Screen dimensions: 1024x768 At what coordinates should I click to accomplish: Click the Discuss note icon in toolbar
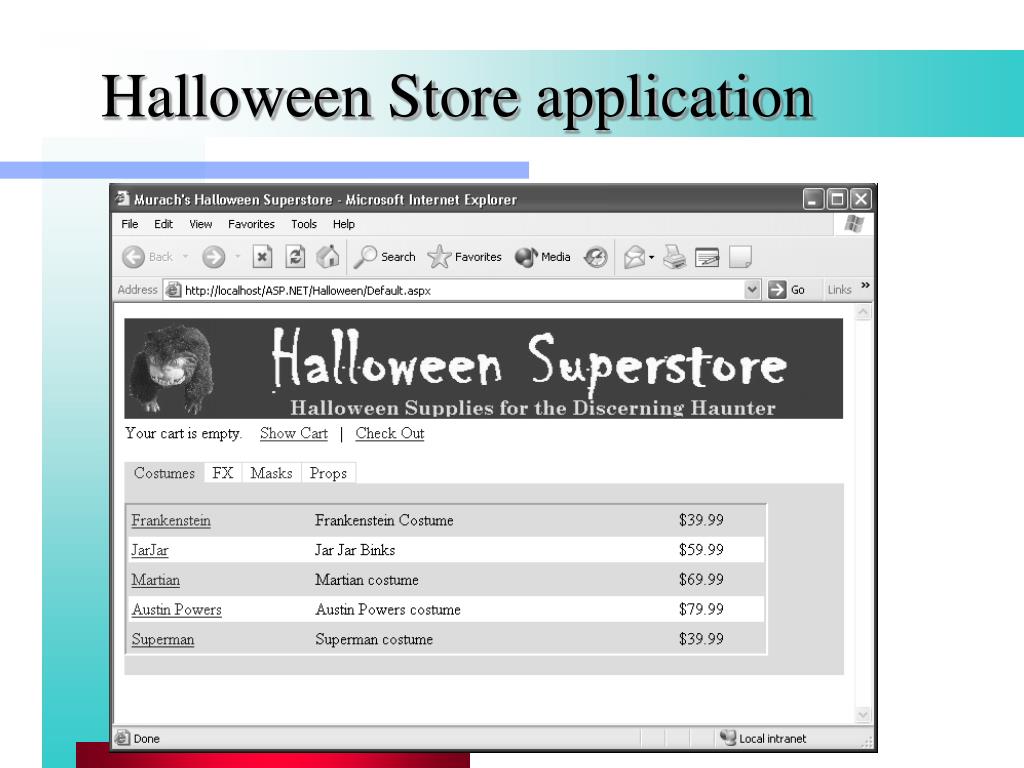pyautogui.click(x=741, y=257)
